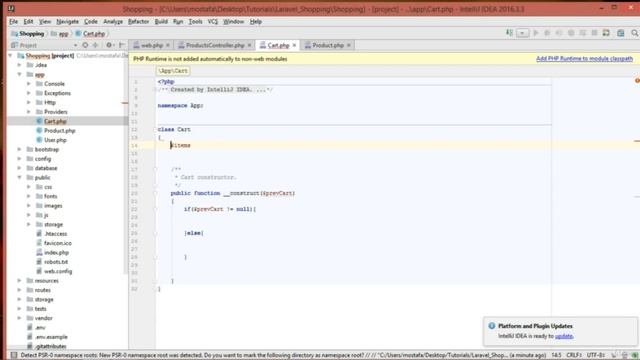This screenshot has width=640, height=360.
Task: Open Project panel settings gear icon
Action: (x=109, y=45)
